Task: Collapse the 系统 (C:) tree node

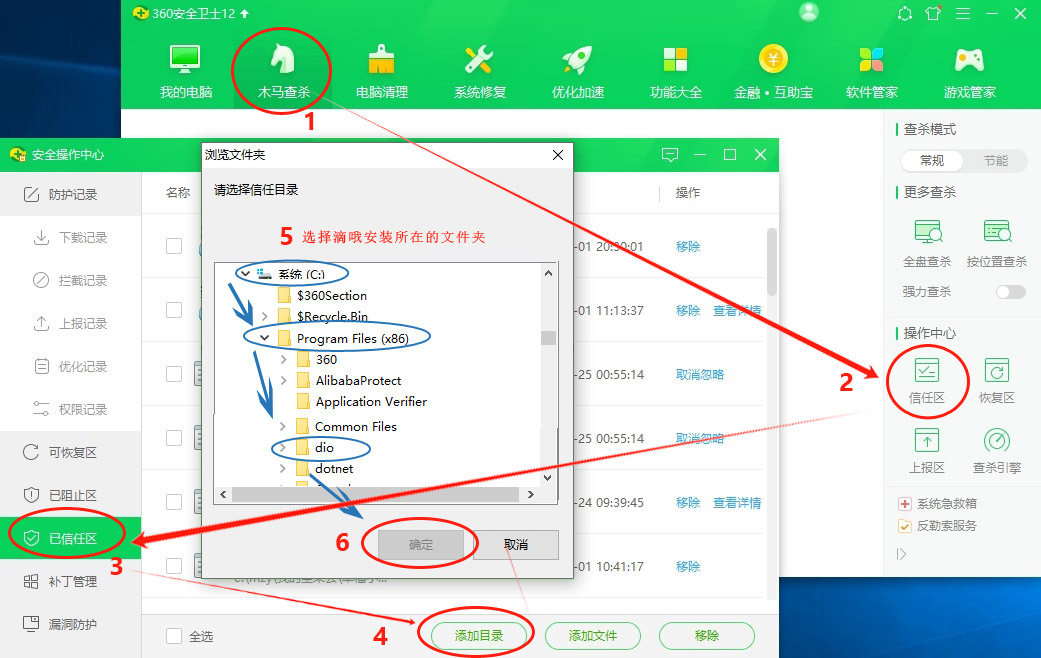Action: (x=245, y=273)
